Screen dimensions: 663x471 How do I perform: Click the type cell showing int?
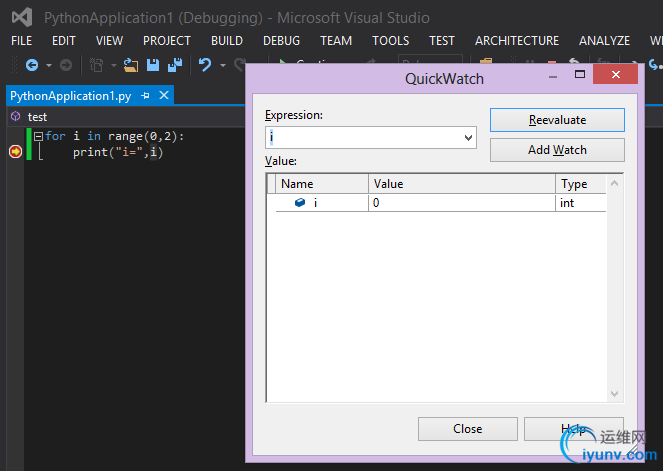point(581,203)
